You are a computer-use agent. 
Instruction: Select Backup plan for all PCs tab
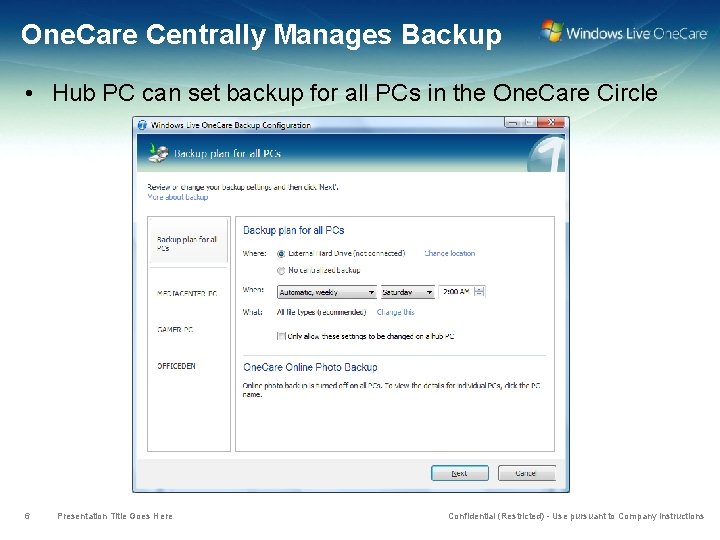[188, 243]
